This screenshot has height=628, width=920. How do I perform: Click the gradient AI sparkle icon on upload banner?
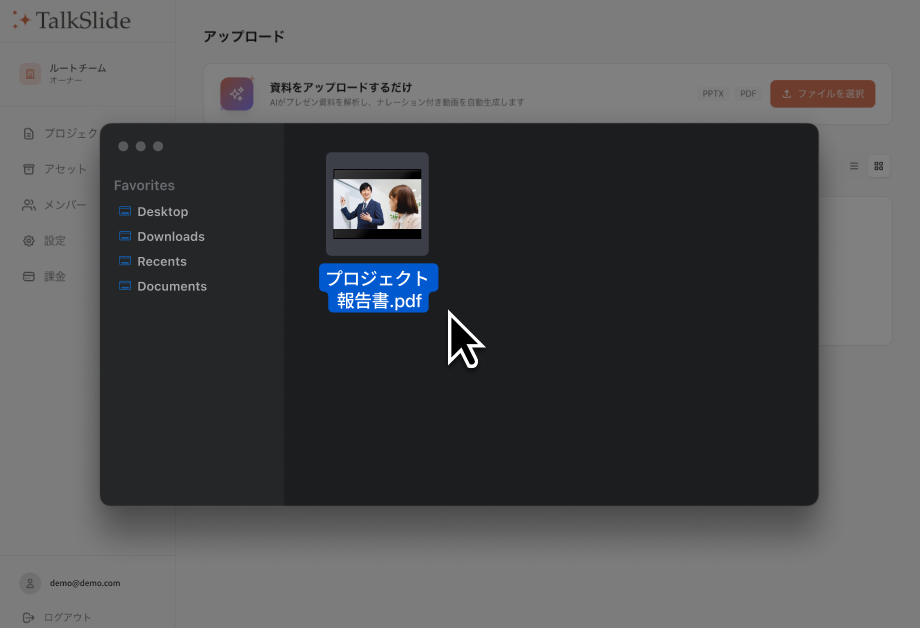point(237,93)
